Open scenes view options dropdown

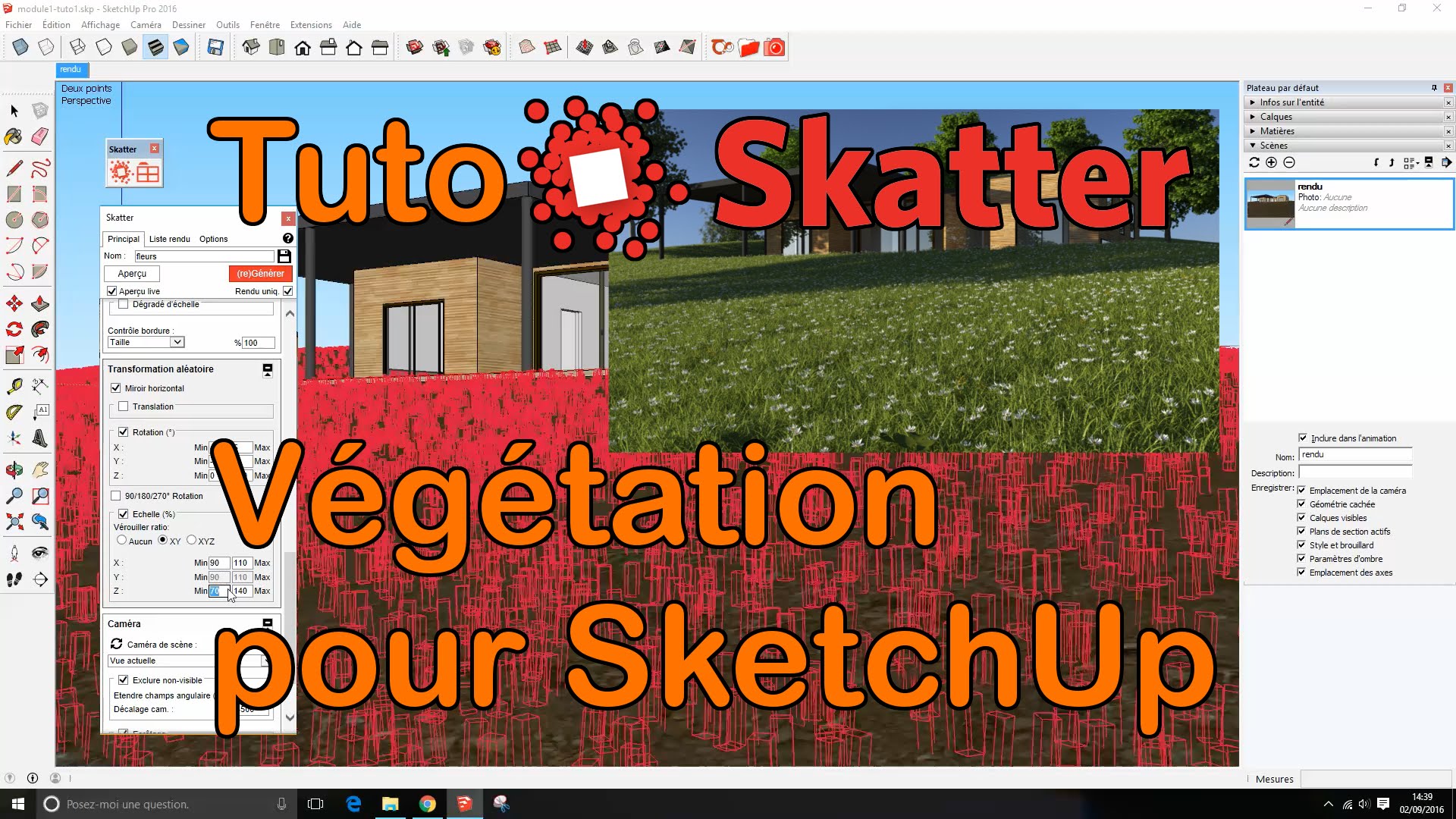point(1411,162)
